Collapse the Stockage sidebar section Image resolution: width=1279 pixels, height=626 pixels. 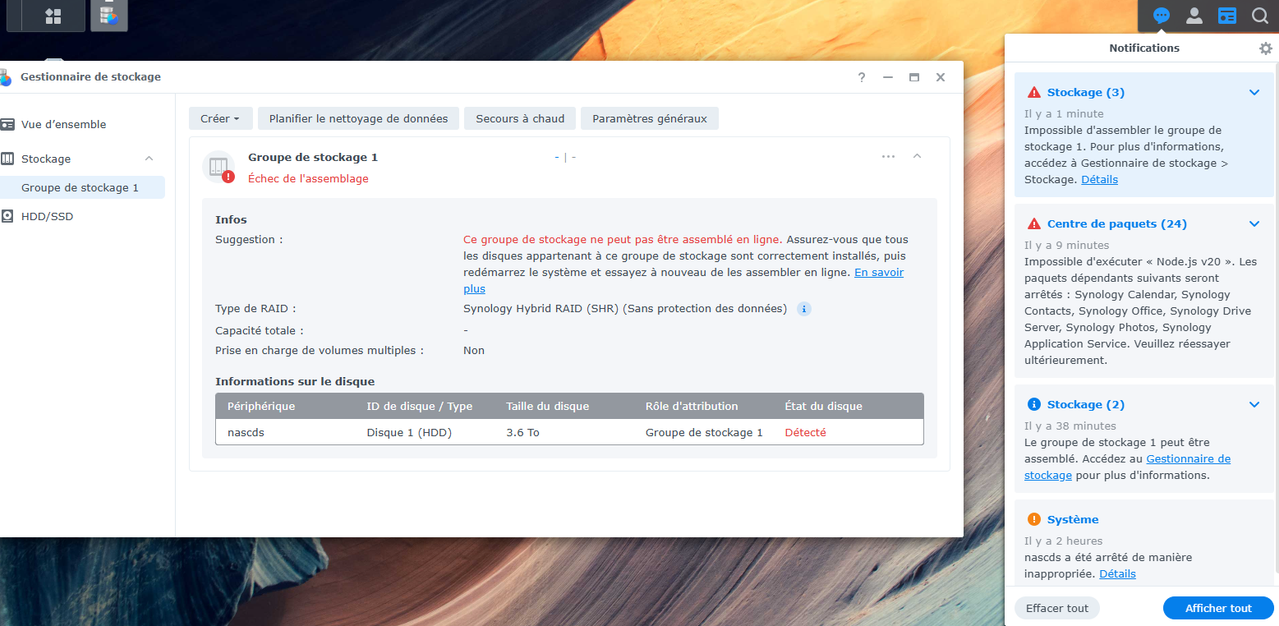point(149,159)
